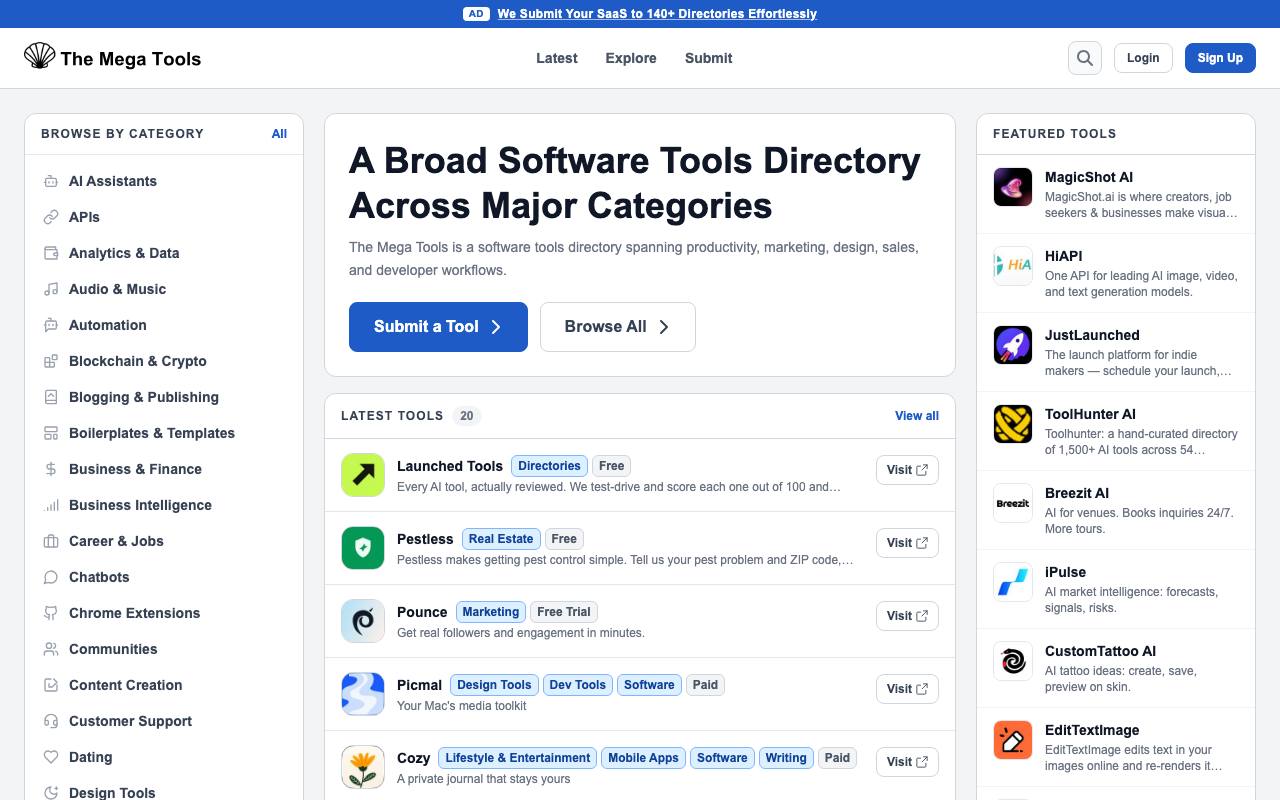
Task: Click the Browse All button
Action: (x=618, y=327)
